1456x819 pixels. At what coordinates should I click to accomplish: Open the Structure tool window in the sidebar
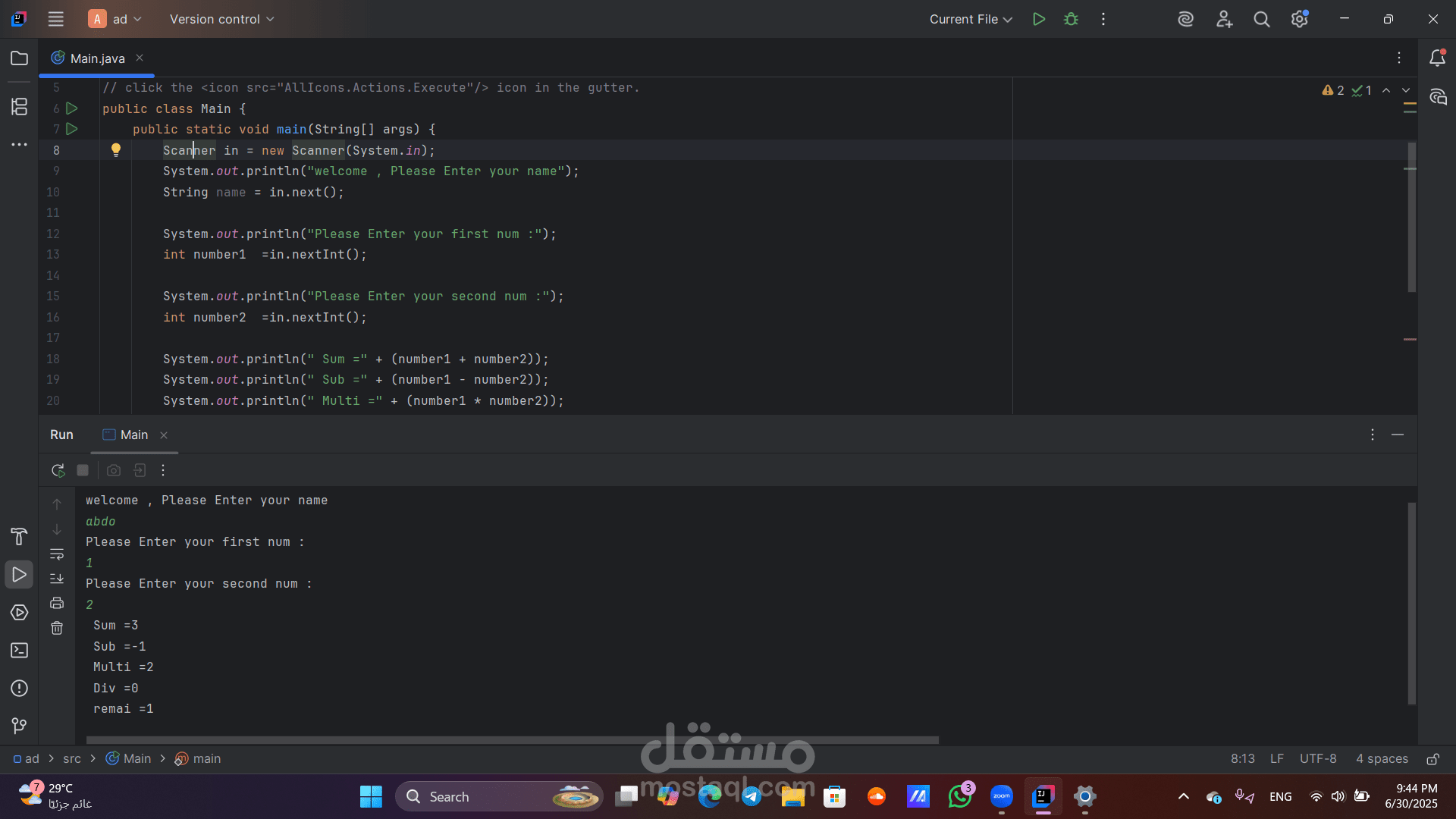20,107
